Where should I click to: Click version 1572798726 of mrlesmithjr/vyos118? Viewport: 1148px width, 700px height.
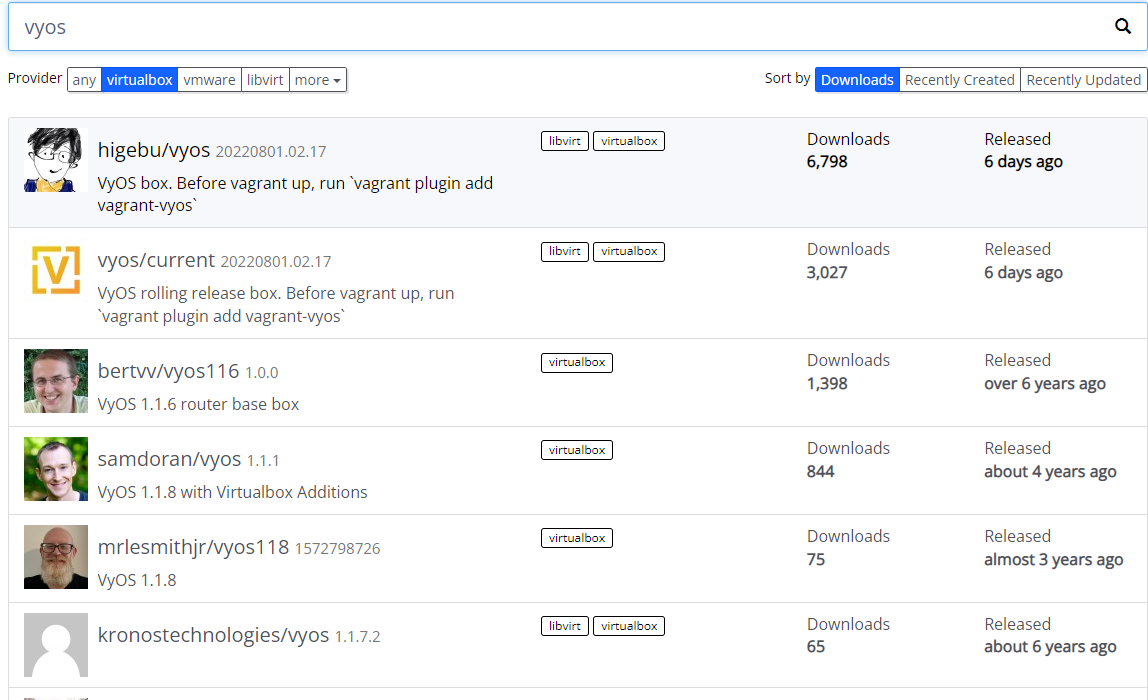click(x=338, y=548)
